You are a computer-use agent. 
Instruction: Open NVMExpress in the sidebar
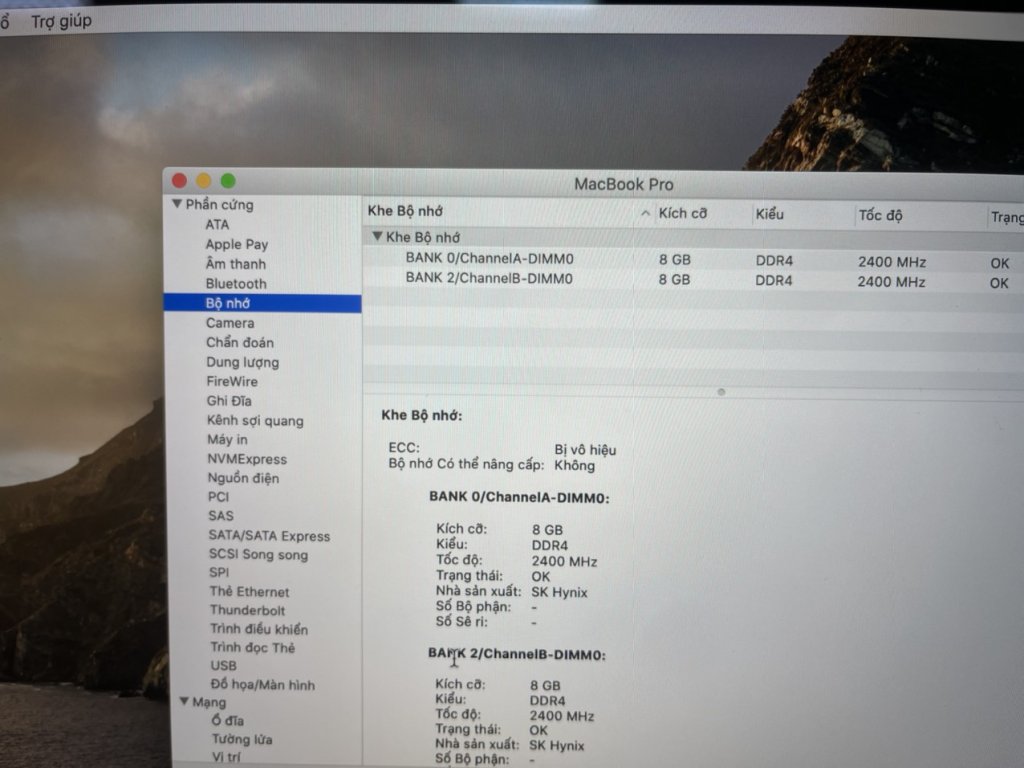coord(247,459)
